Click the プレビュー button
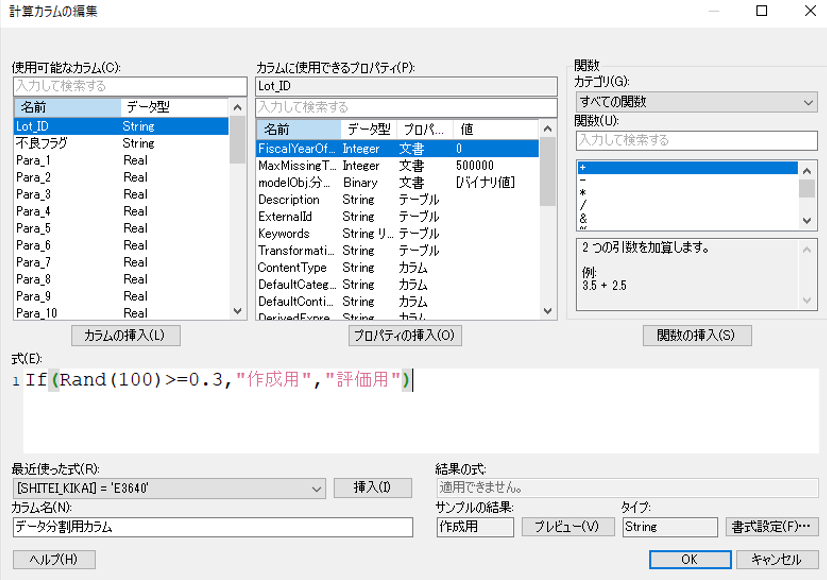This screenshot has width=827, height=580. [x=567, y=527]
